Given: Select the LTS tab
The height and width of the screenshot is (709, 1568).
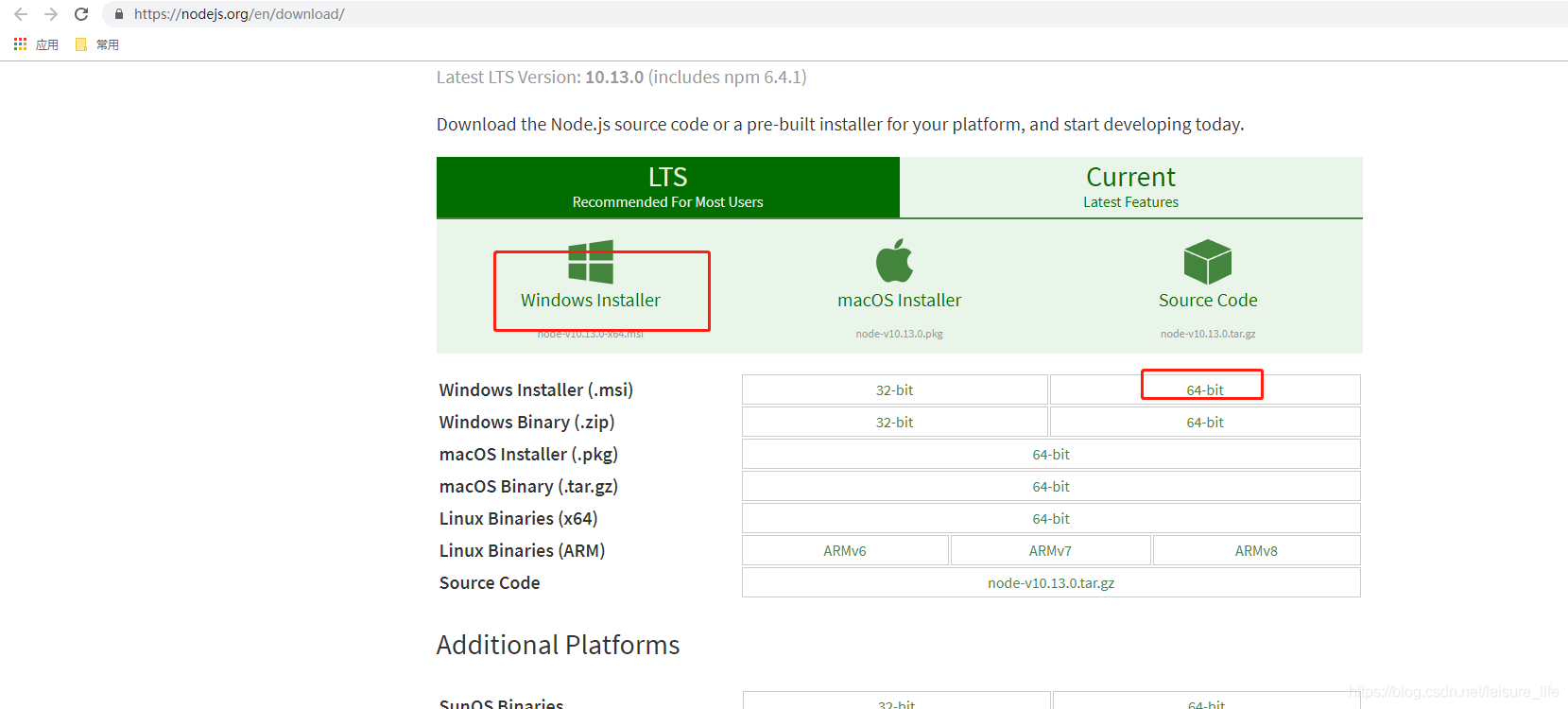Looking at the screenshot, I should tap(668, 187).
